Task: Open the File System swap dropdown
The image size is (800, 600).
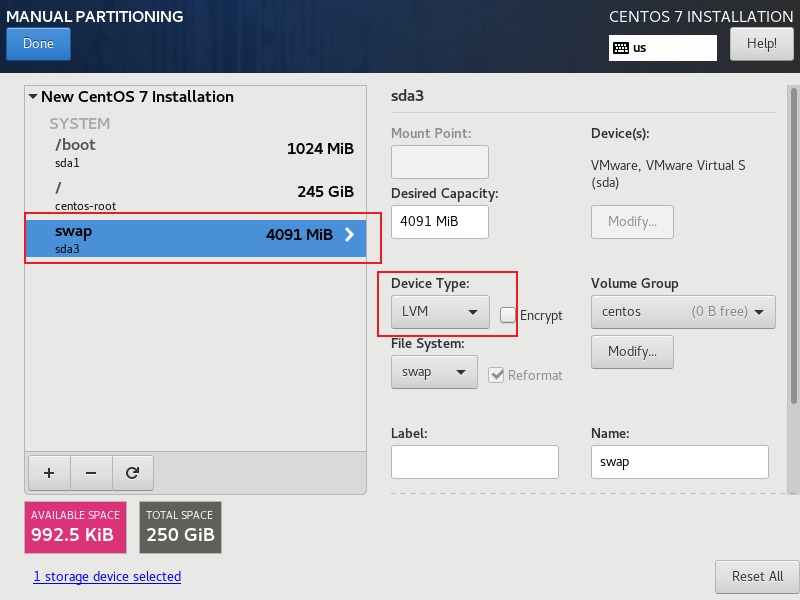Action: pos(433,372)
